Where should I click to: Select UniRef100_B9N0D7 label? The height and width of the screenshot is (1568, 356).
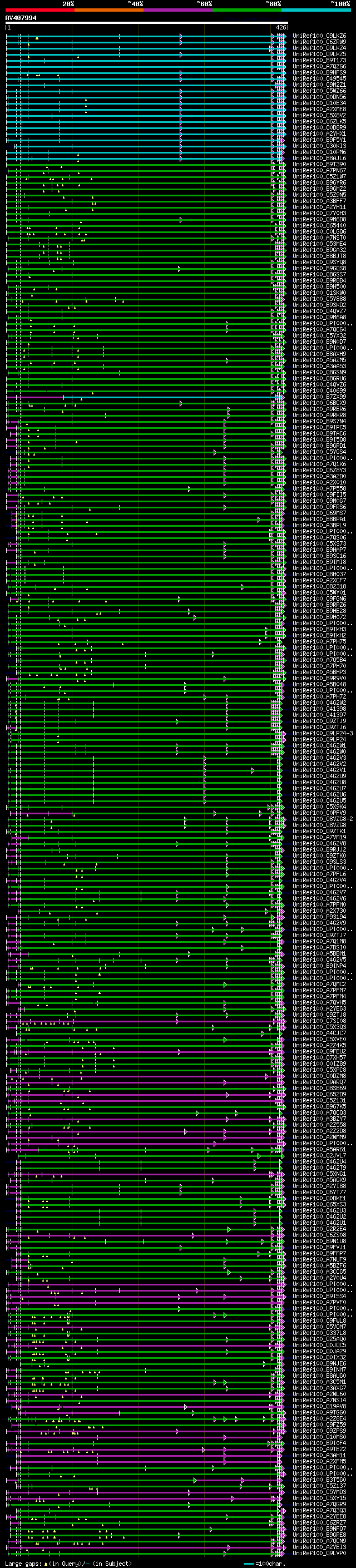point(319,342)
